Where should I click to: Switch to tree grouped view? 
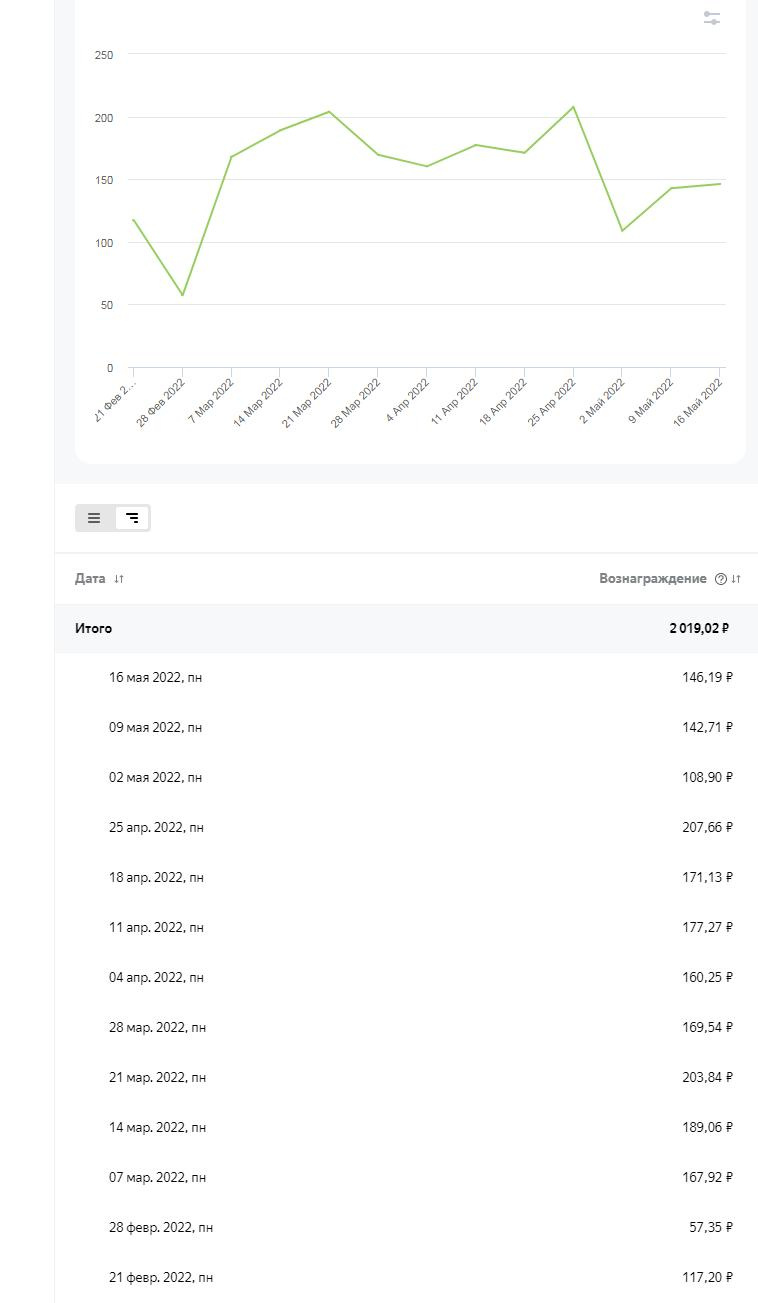132,518
